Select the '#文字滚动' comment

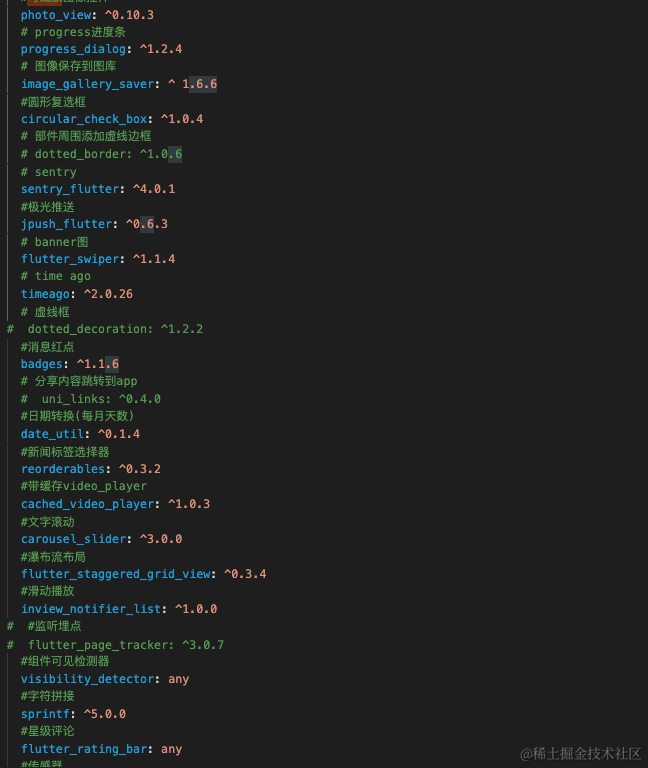(x=48, y=522)
